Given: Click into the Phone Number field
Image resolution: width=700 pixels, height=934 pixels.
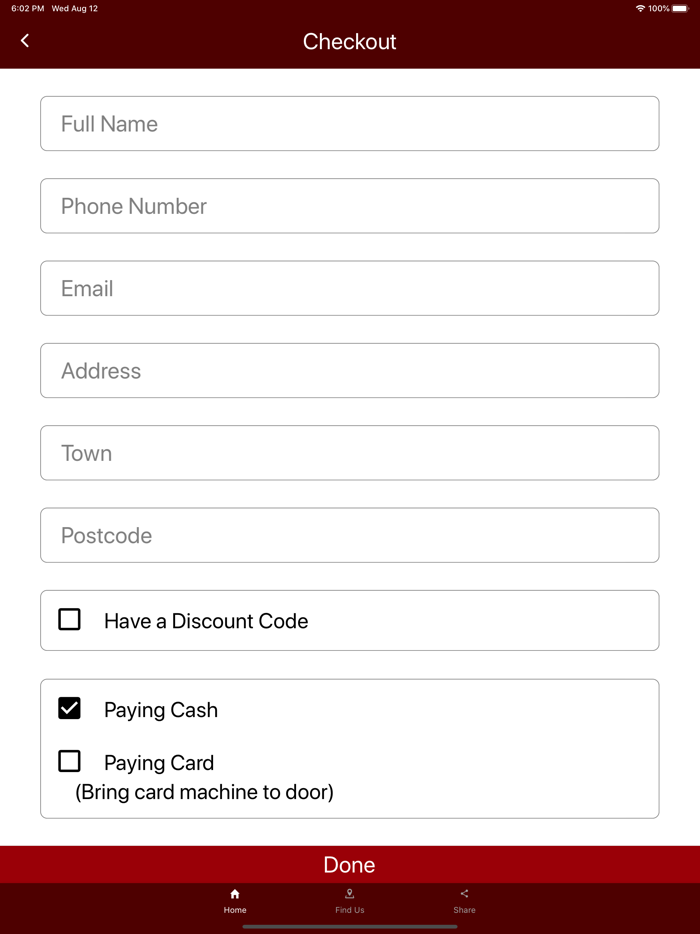Looking at the screenshot, I should [349, 206].
